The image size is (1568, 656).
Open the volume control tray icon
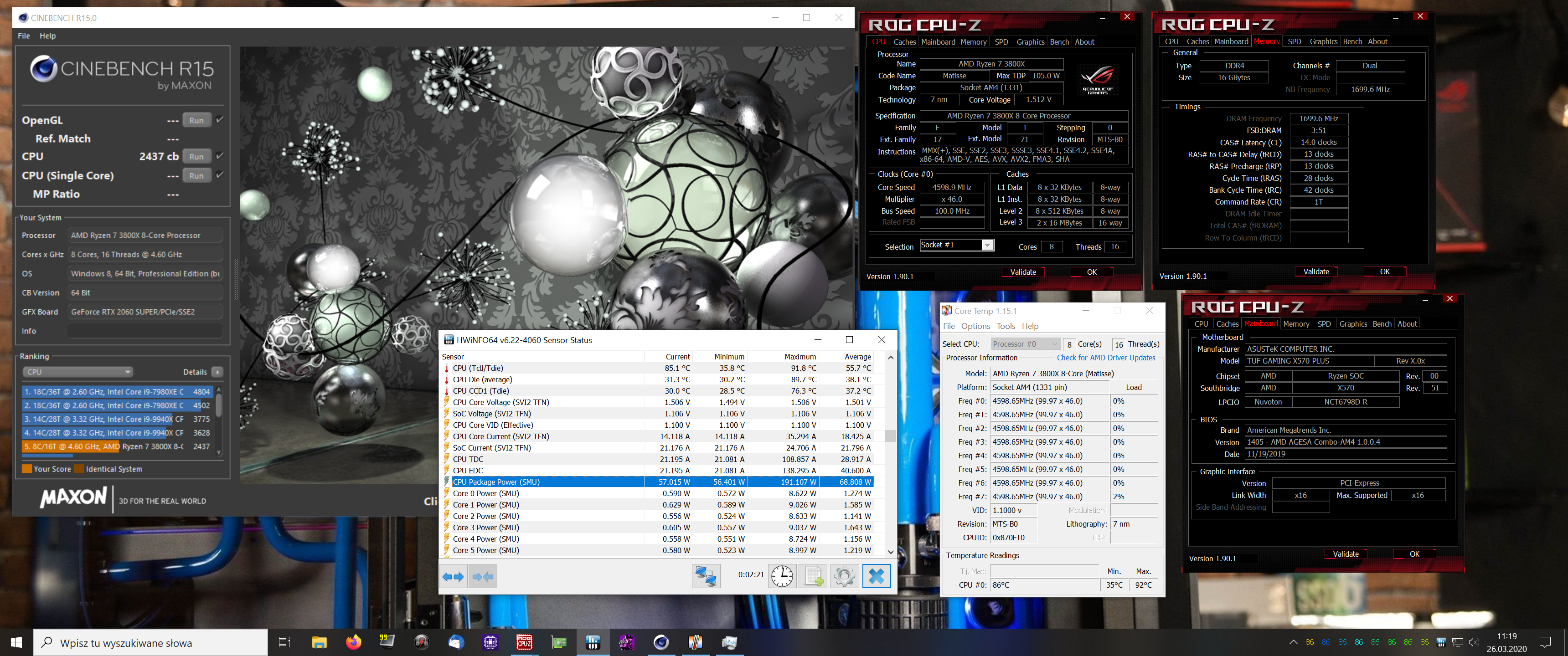(x=1473, y=643)
